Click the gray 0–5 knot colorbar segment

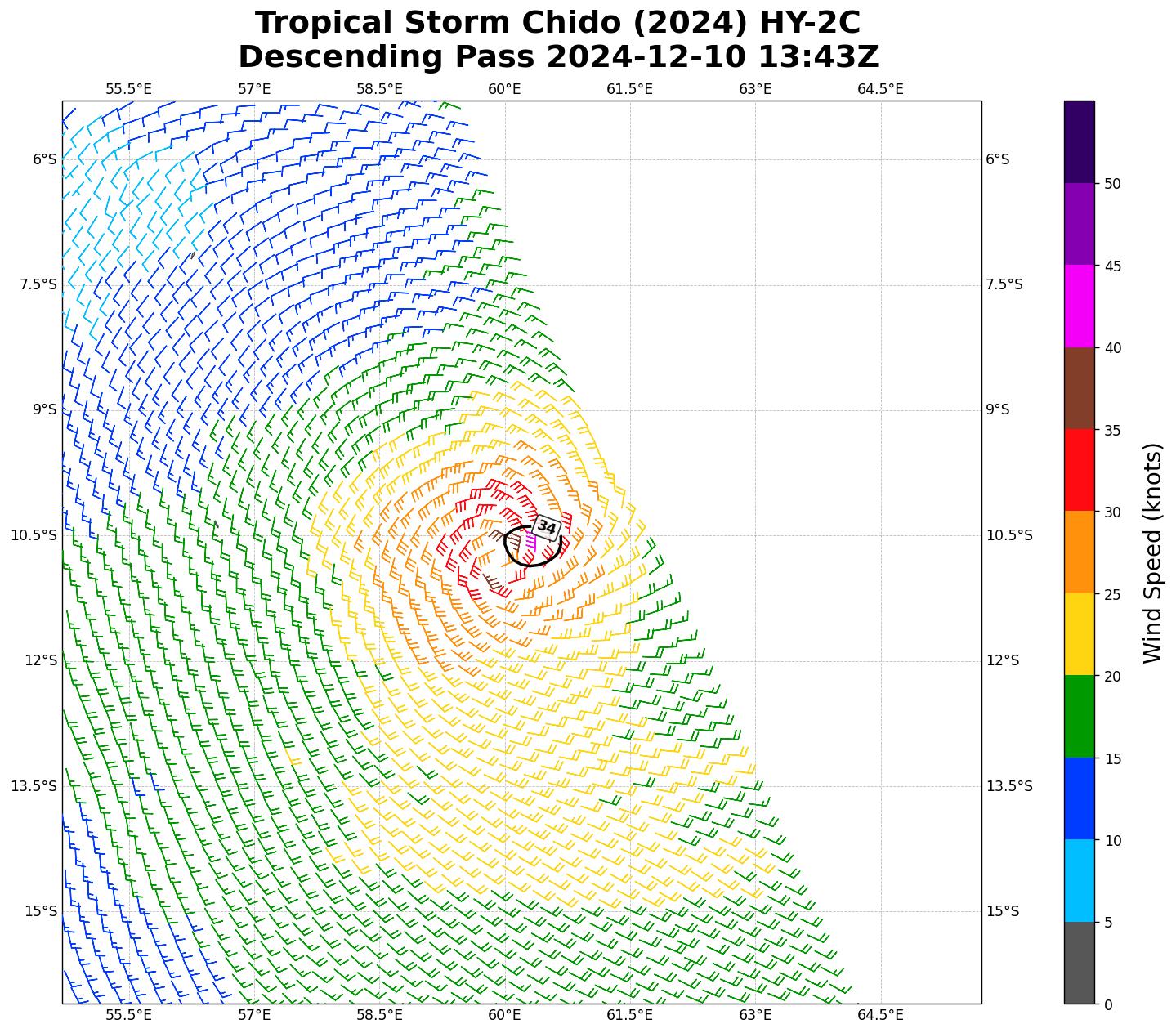pyautogui.click(x=1079, y=963)
